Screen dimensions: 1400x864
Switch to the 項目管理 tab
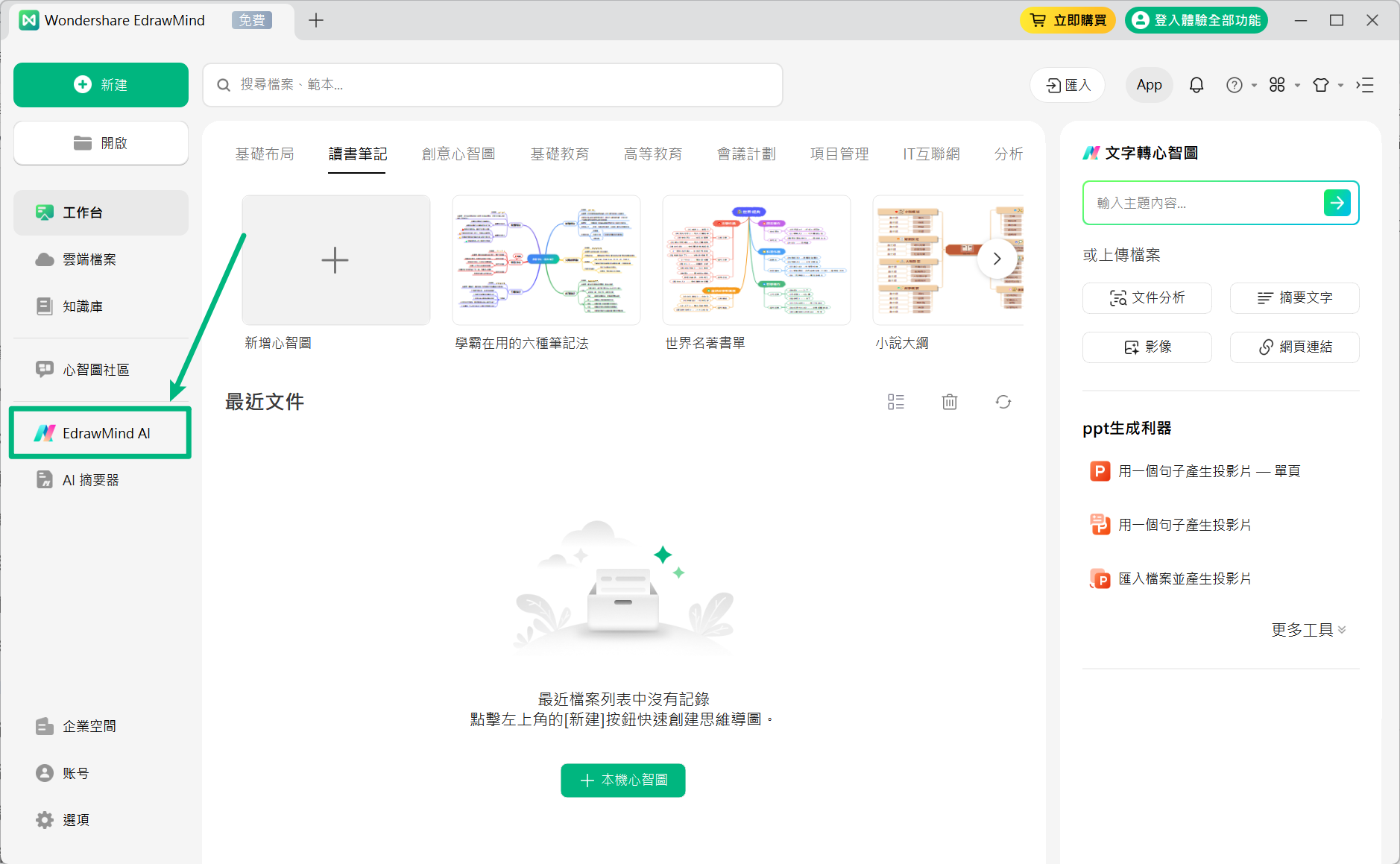click(839, 154)
